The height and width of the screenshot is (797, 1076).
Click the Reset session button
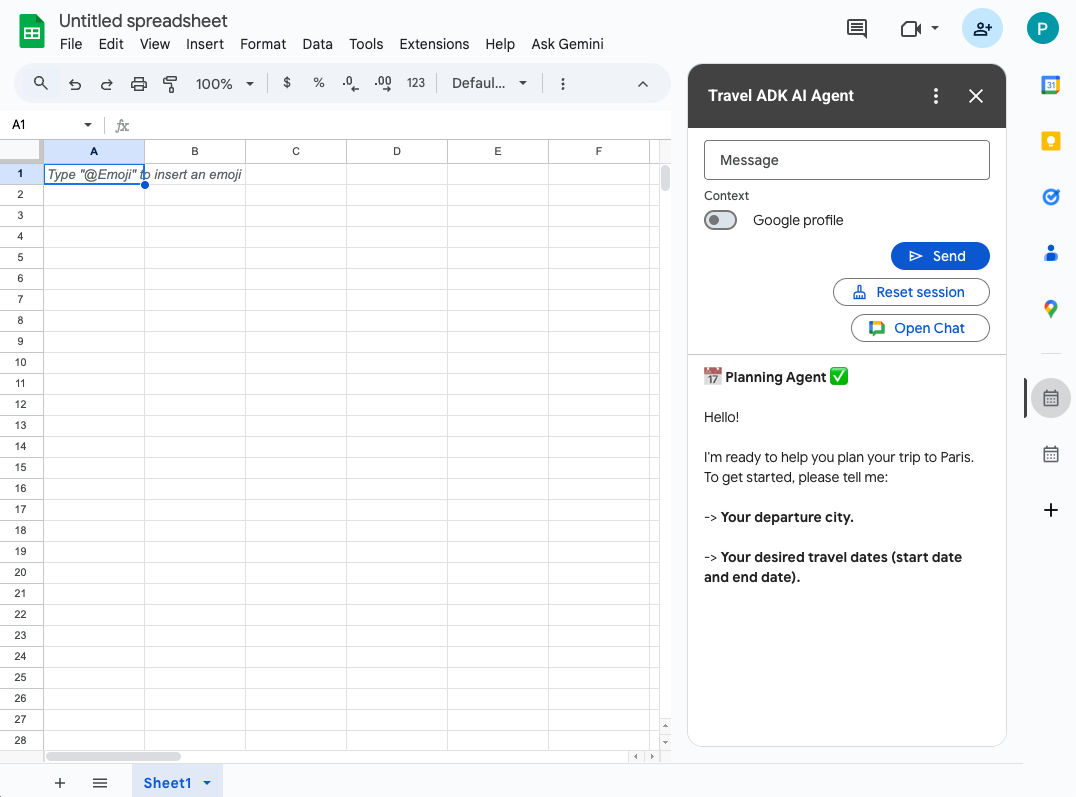(910, 292)
